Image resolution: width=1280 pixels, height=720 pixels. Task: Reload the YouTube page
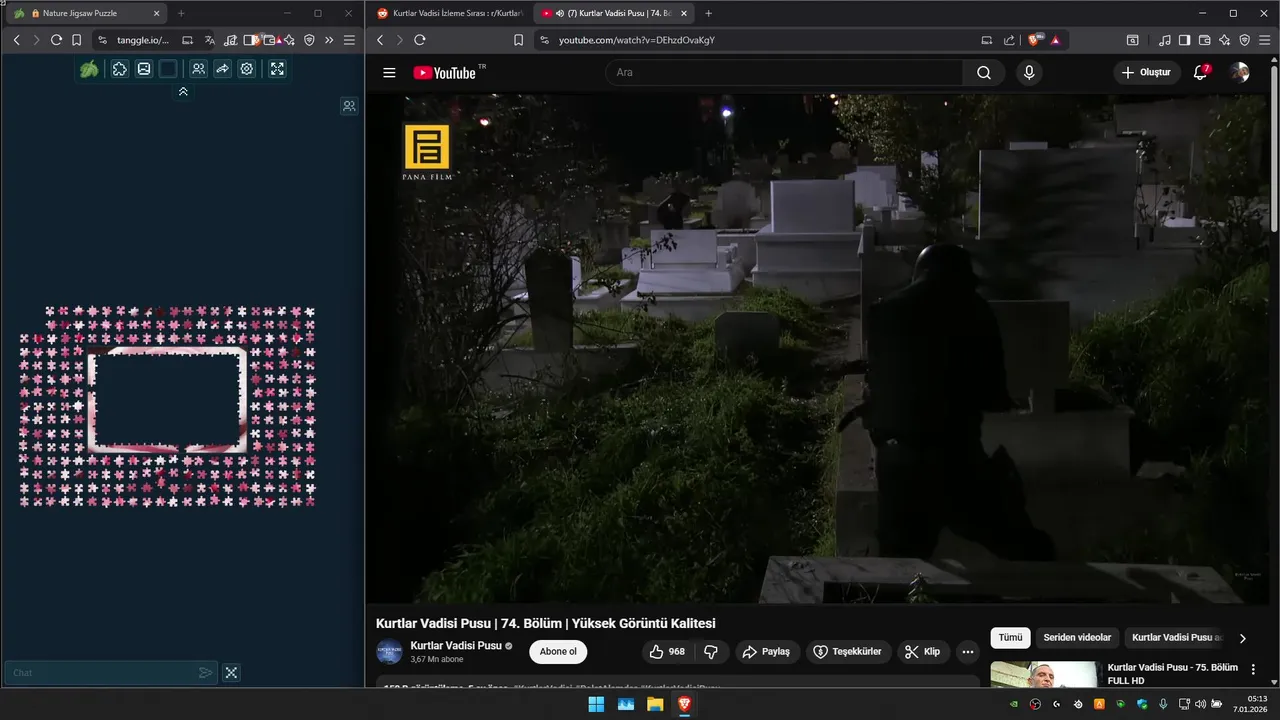[x=419, y=40]
